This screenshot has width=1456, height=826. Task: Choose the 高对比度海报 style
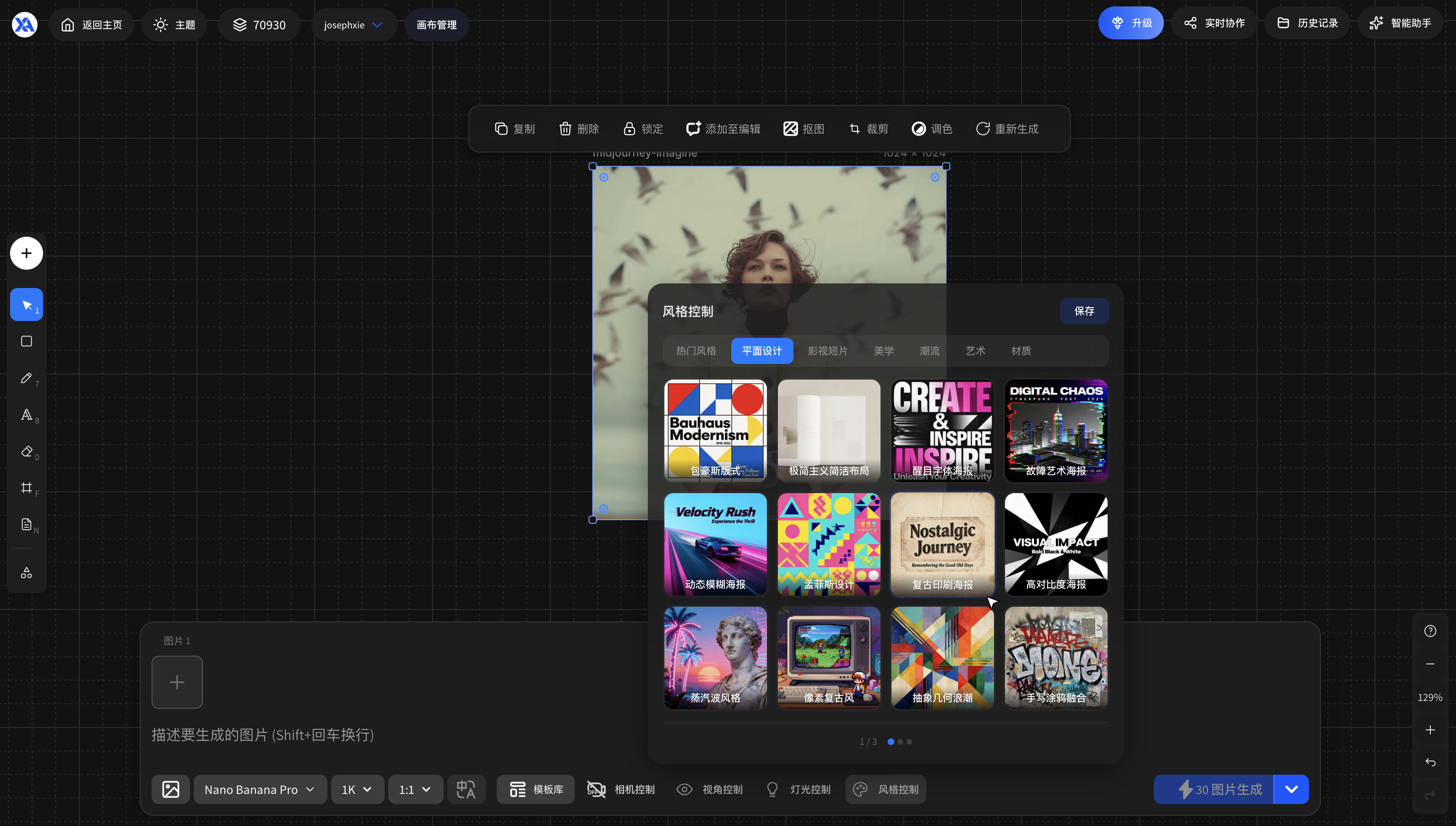[x=1056, y=544]
